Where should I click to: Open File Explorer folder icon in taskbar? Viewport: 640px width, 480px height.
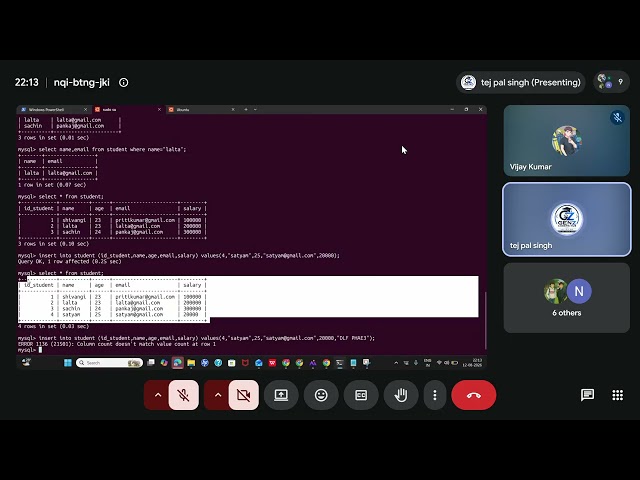pyautogui.click(x=191, y=362)
